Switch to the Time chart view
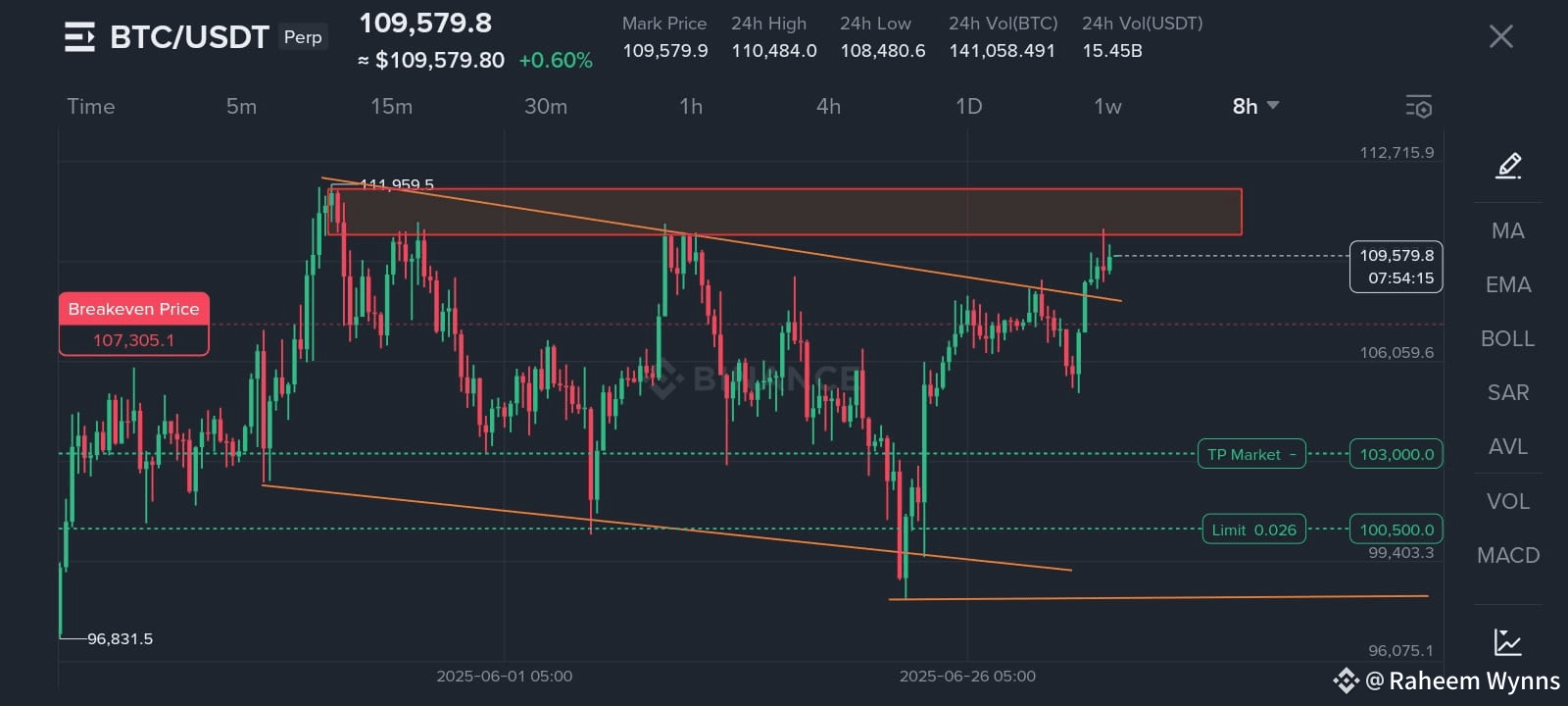Screen dimensions: 1568x706 (x=91, y=106)
